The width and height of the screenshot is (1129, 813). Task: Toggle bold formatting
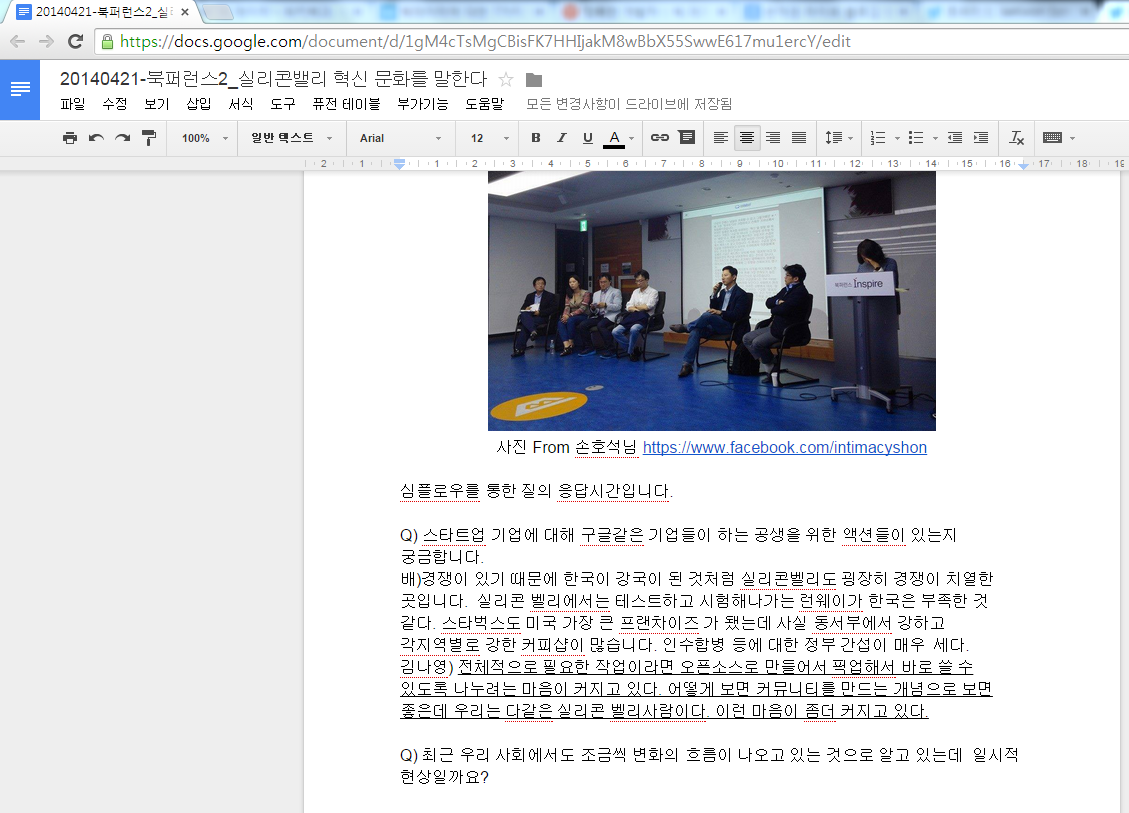[x=536, y=138]
